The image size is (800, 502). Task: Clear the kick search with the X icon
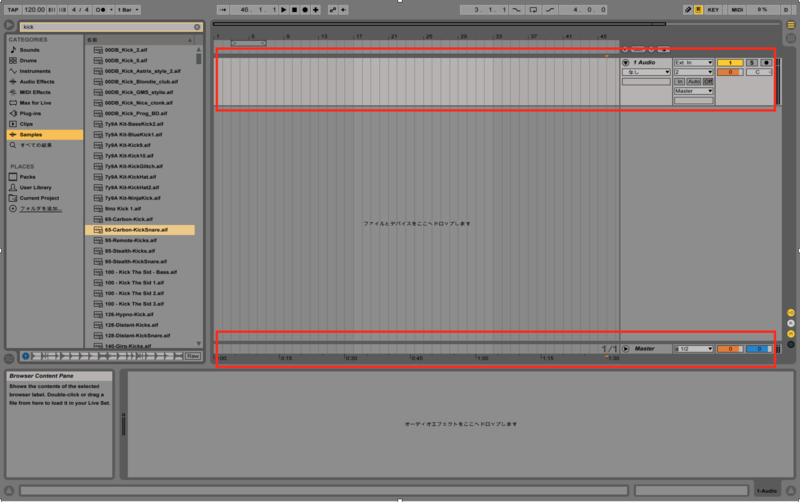point(197,27)
